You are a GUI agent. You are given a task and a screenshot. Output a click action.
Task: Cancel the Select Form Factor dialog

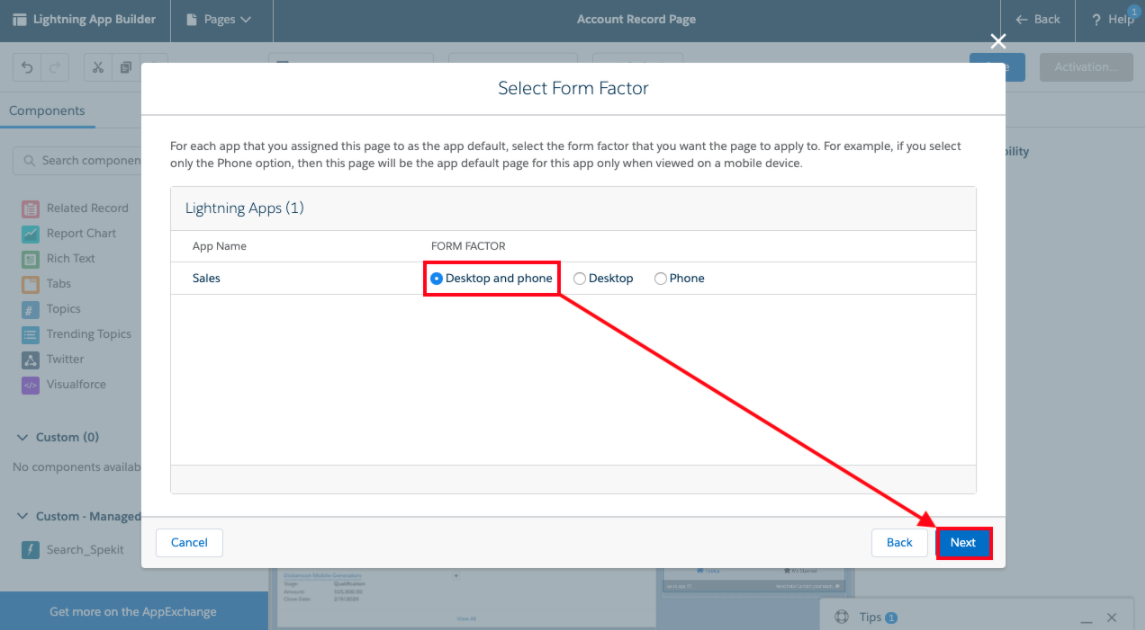(189, 542)
